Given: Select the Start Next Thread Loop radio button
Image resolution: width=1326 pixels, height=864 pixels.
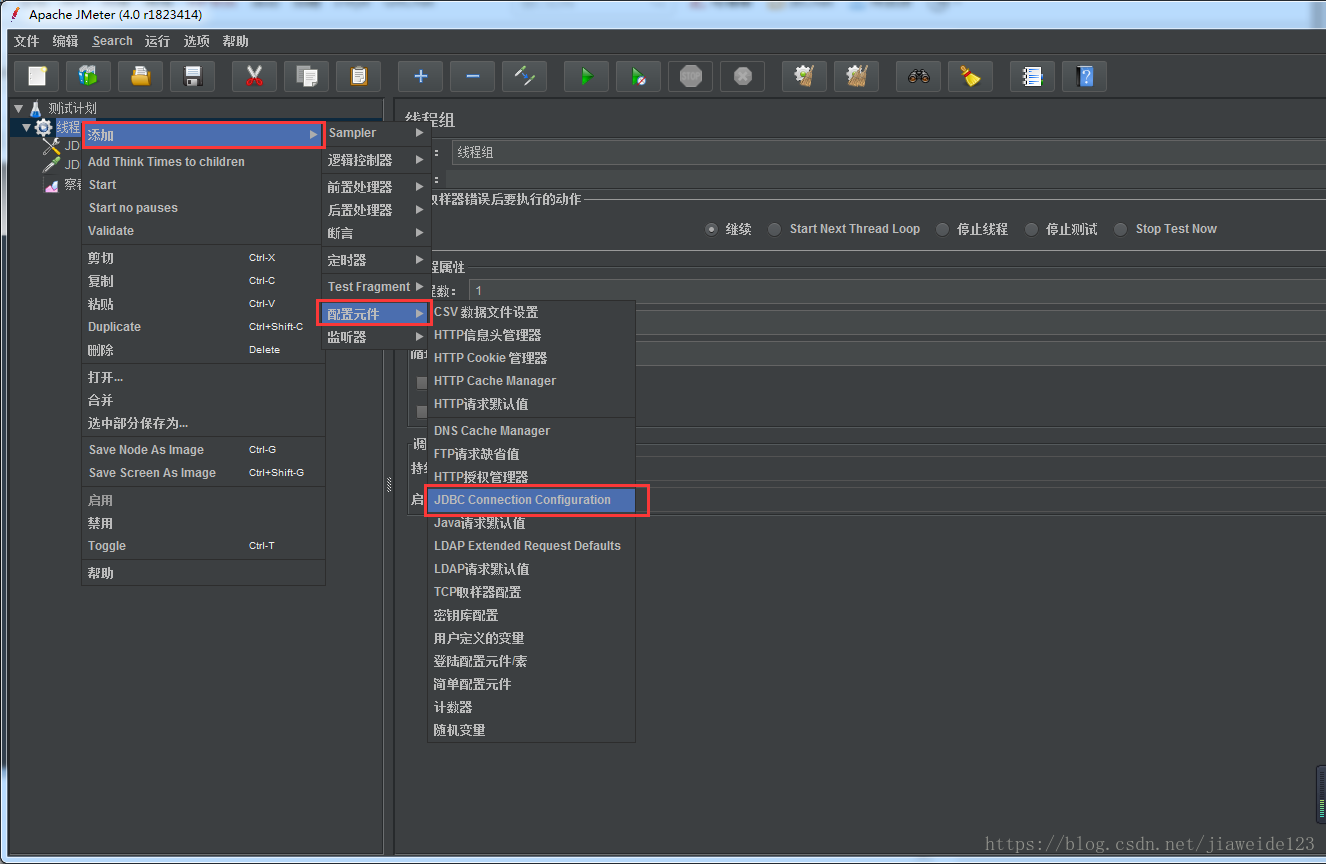Looking at the screenshot, I should click(x=775, y=229).
